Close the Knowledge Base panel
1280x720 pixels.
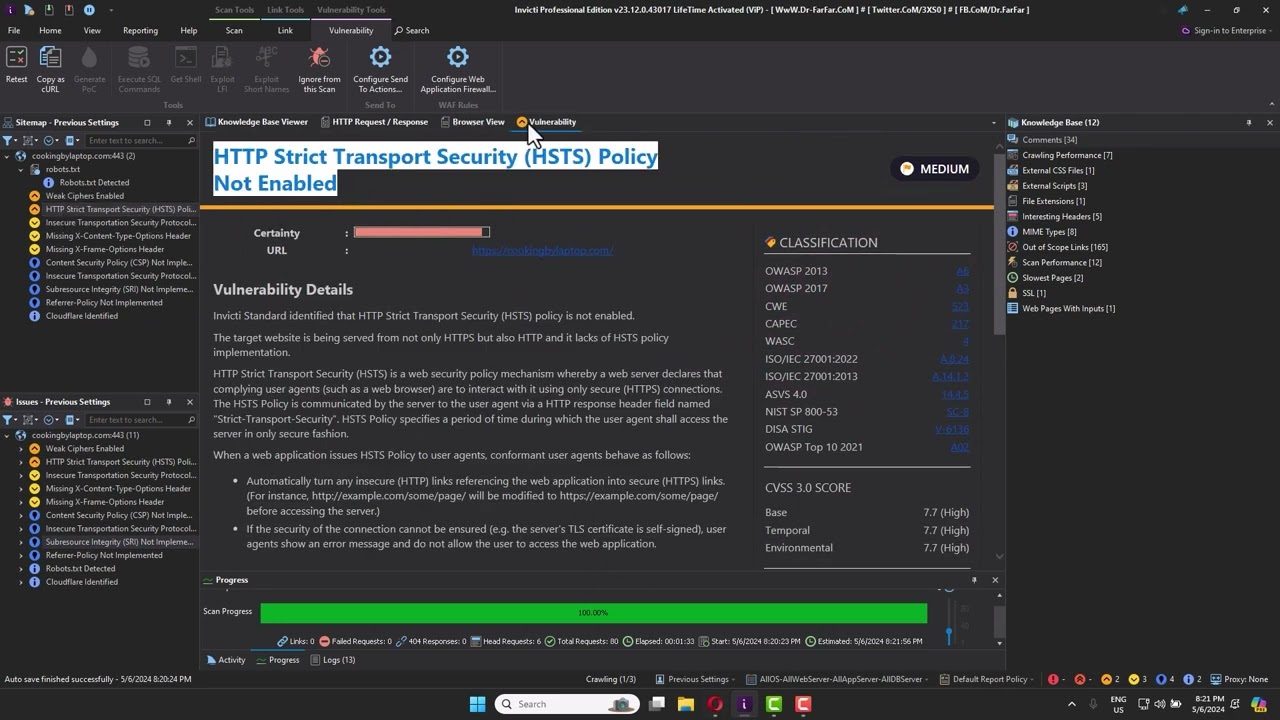pos(1269,122)
